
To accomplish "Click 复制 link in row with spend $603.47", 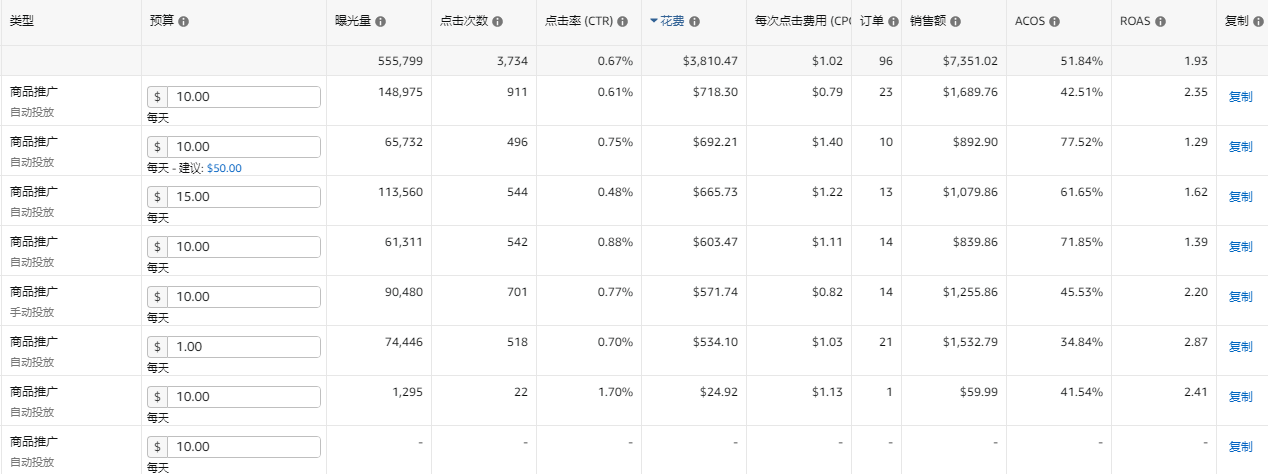I will [x=1240, y=247].
